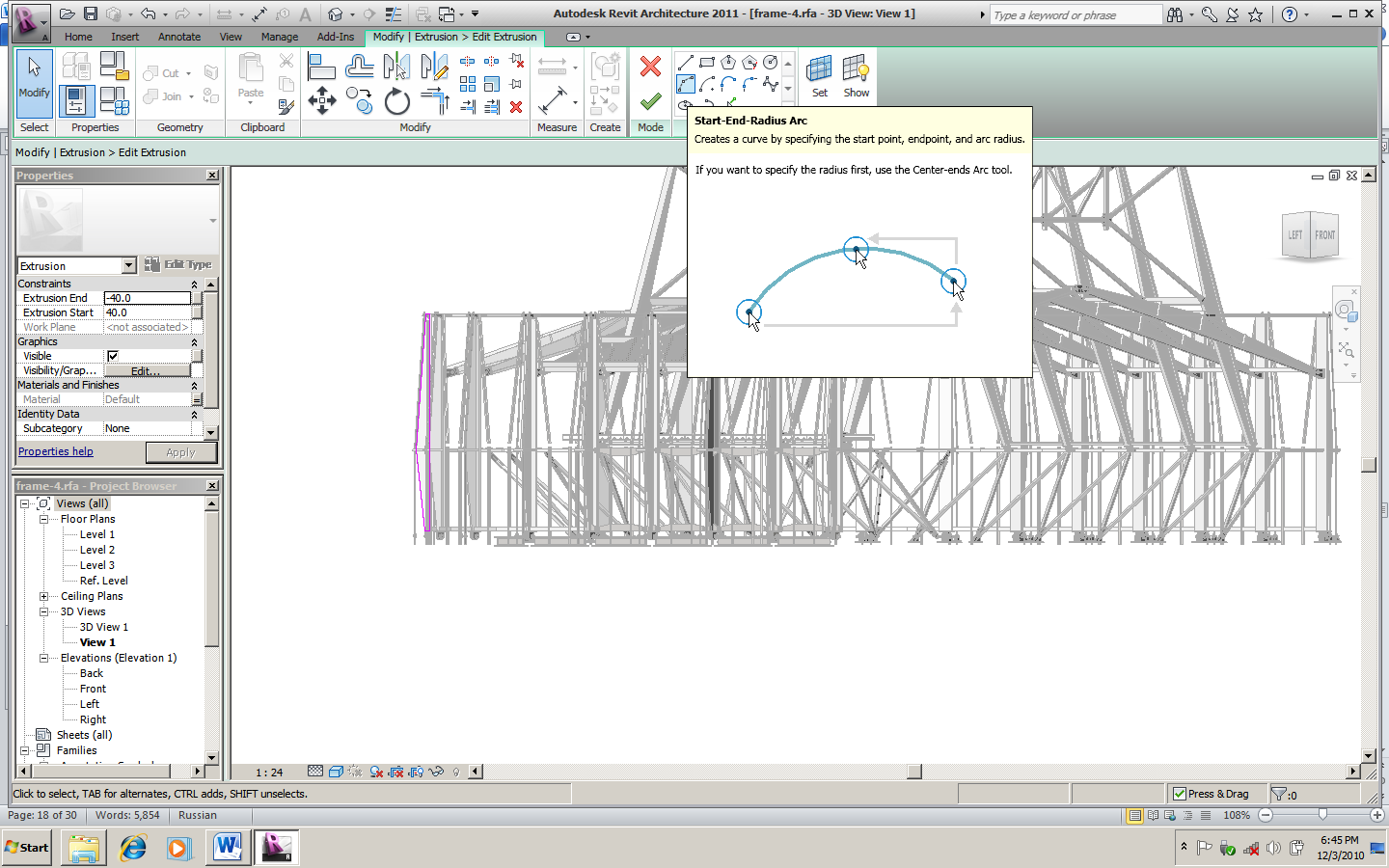1389x868 pixels.
Task: Select the Start-End-Radius Arc tool
Action: pyautogui.click(x=686, y=84)
